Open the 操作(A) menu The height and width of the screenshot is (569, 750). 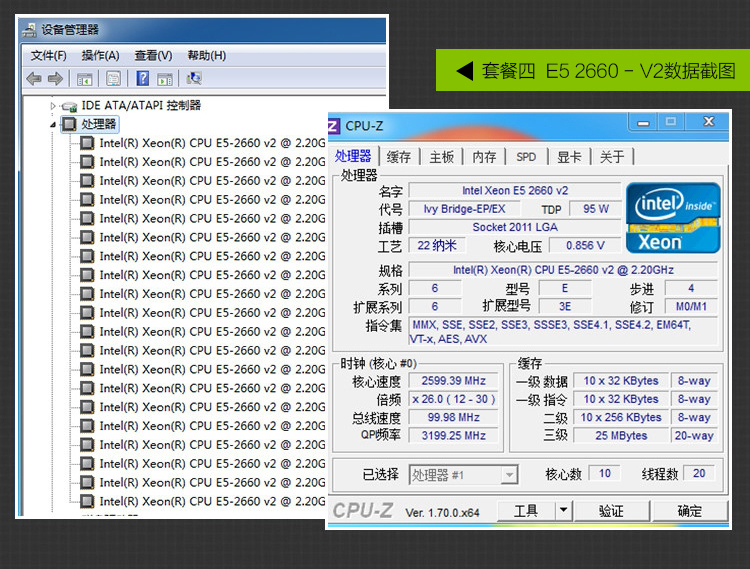click(100, 55)
